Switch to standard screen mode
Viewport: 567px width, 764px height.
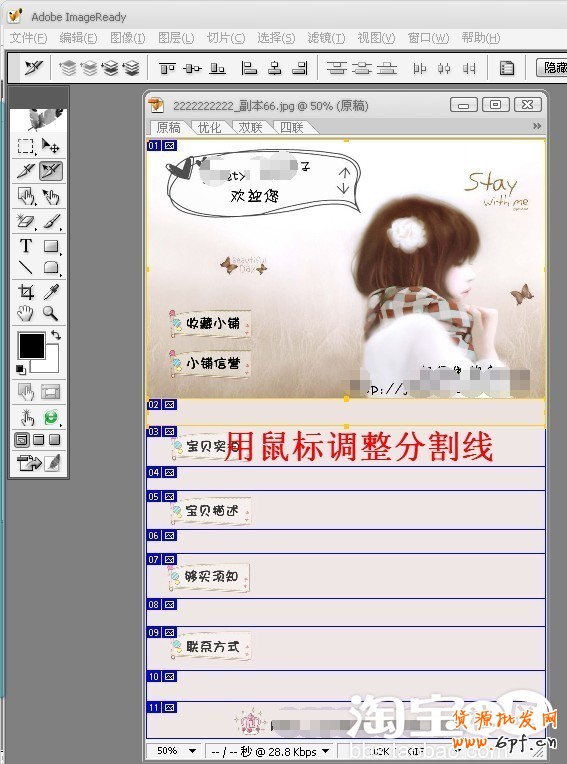tap(22, 440)
